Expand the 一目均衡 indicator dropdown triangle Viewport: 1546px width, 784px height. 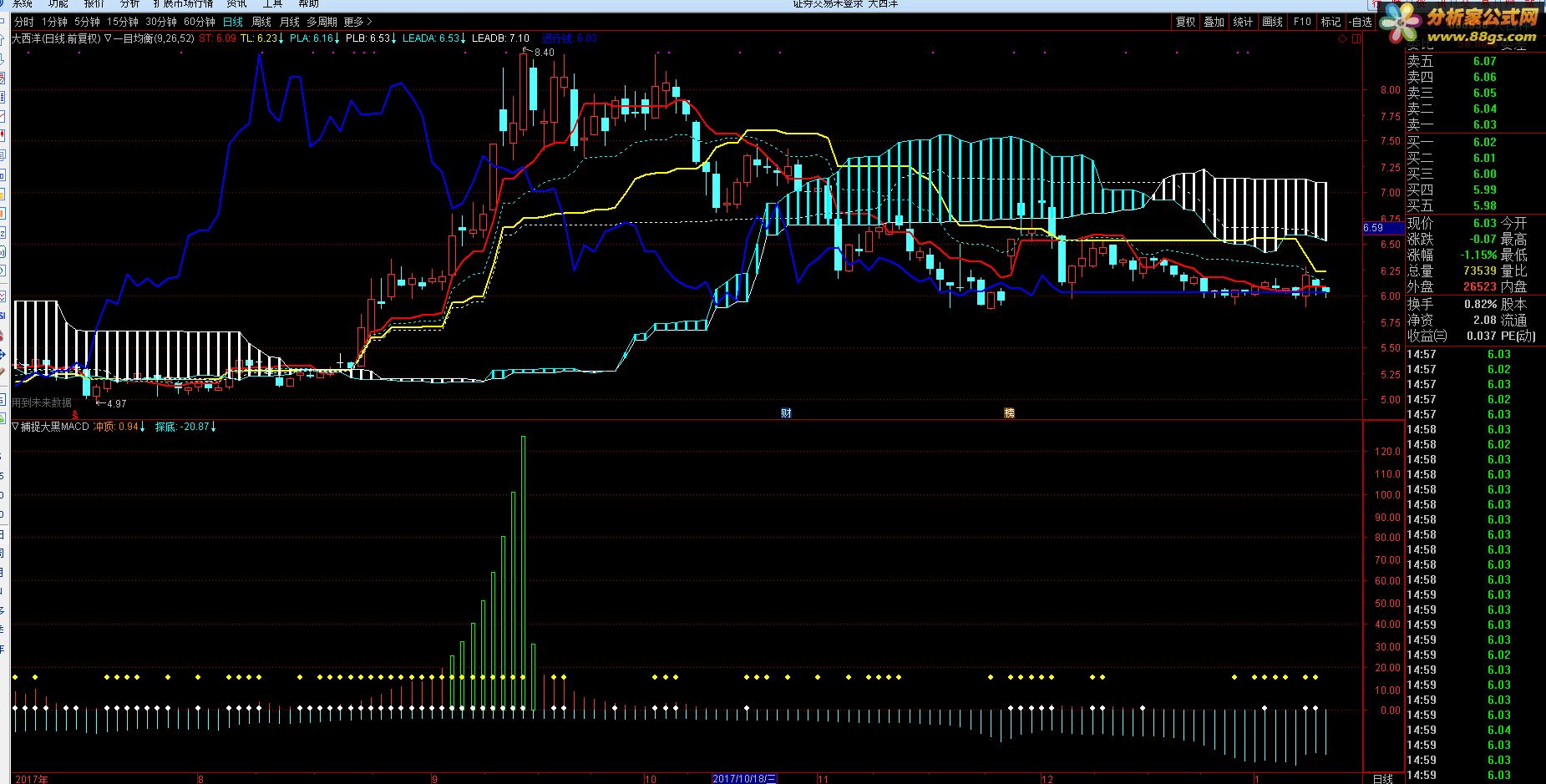tap(108, 38)
